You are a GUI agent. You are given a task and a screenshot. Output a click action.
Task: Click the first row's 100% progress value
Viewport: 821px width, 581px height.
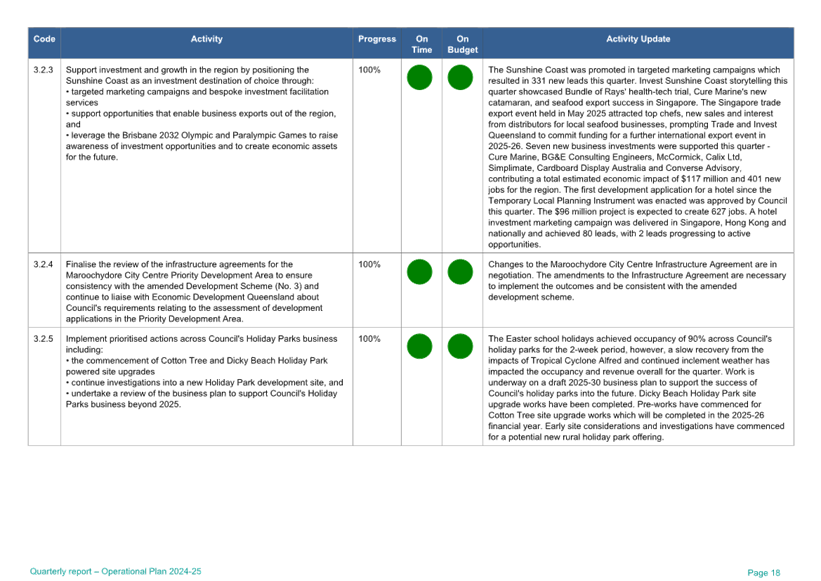point(369,69)
